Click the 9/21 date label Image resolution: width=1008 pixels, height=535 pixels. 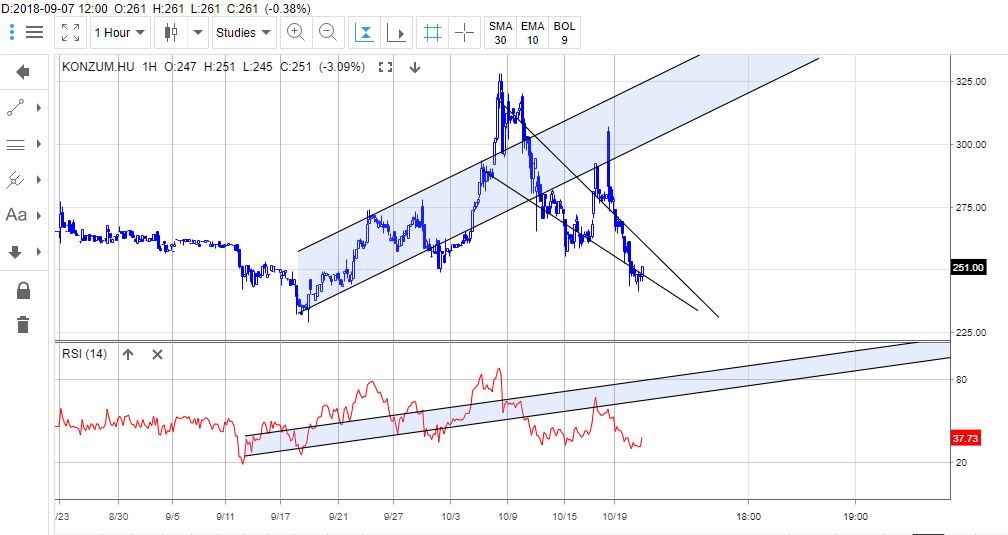tap(338, 516)
